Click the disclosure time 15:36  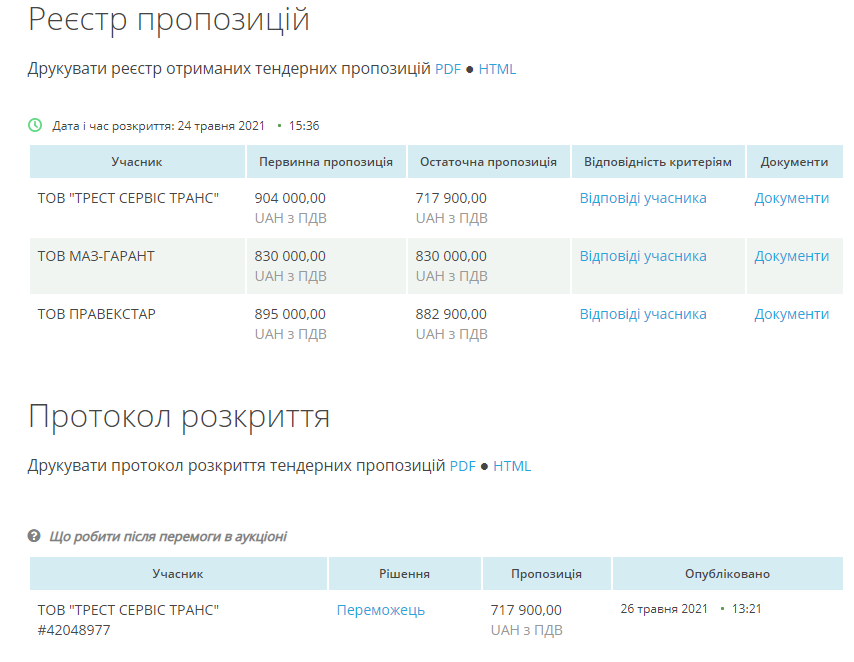[x=304, y=126]
